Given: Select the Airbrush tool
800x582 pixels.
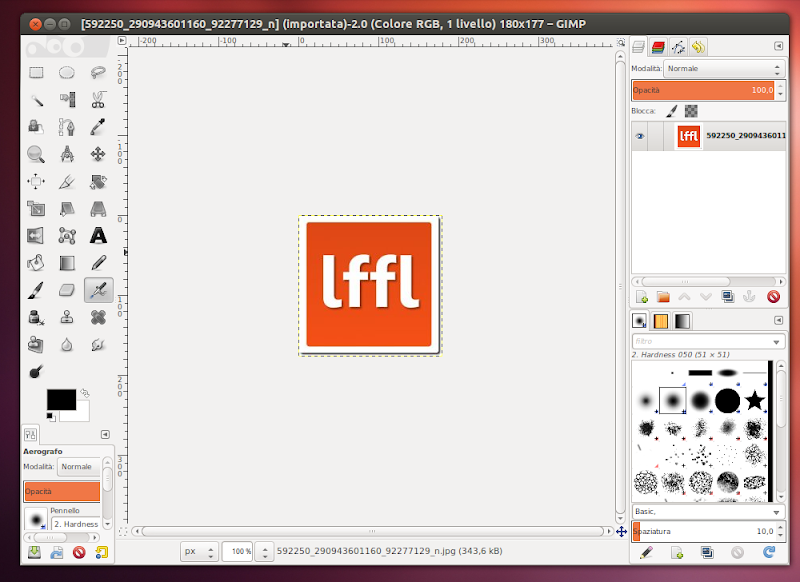Looking at the screenshot, I should point(98,290).
